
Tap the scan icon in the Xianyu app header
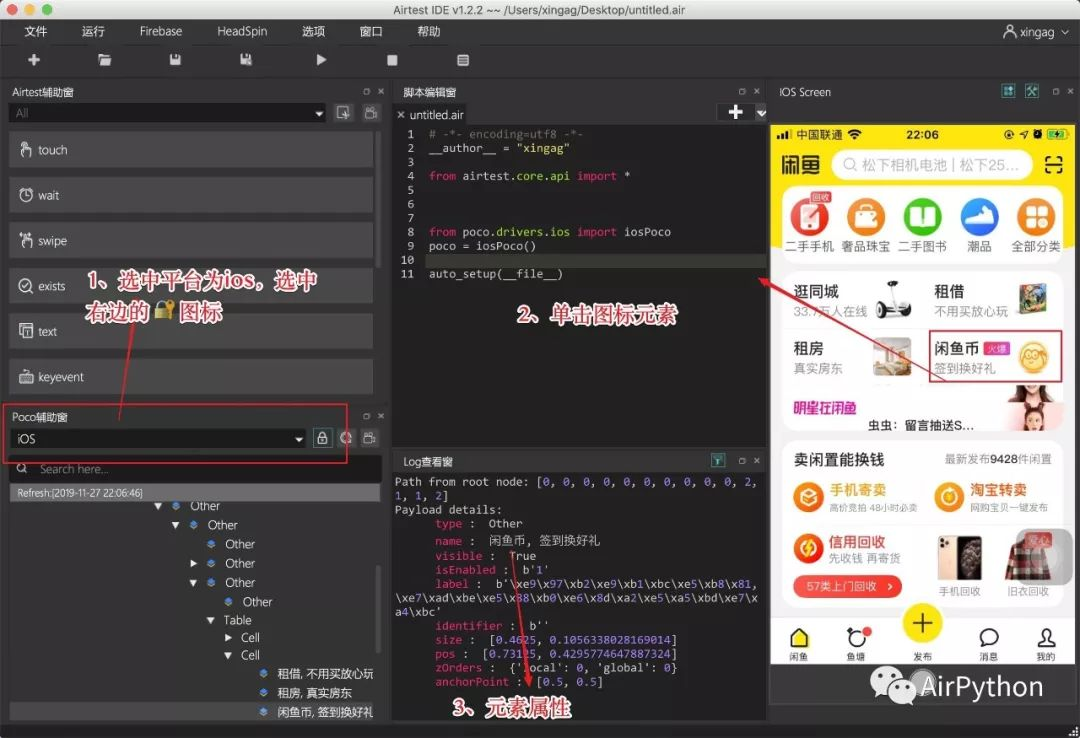click(x=1053, y=165)
